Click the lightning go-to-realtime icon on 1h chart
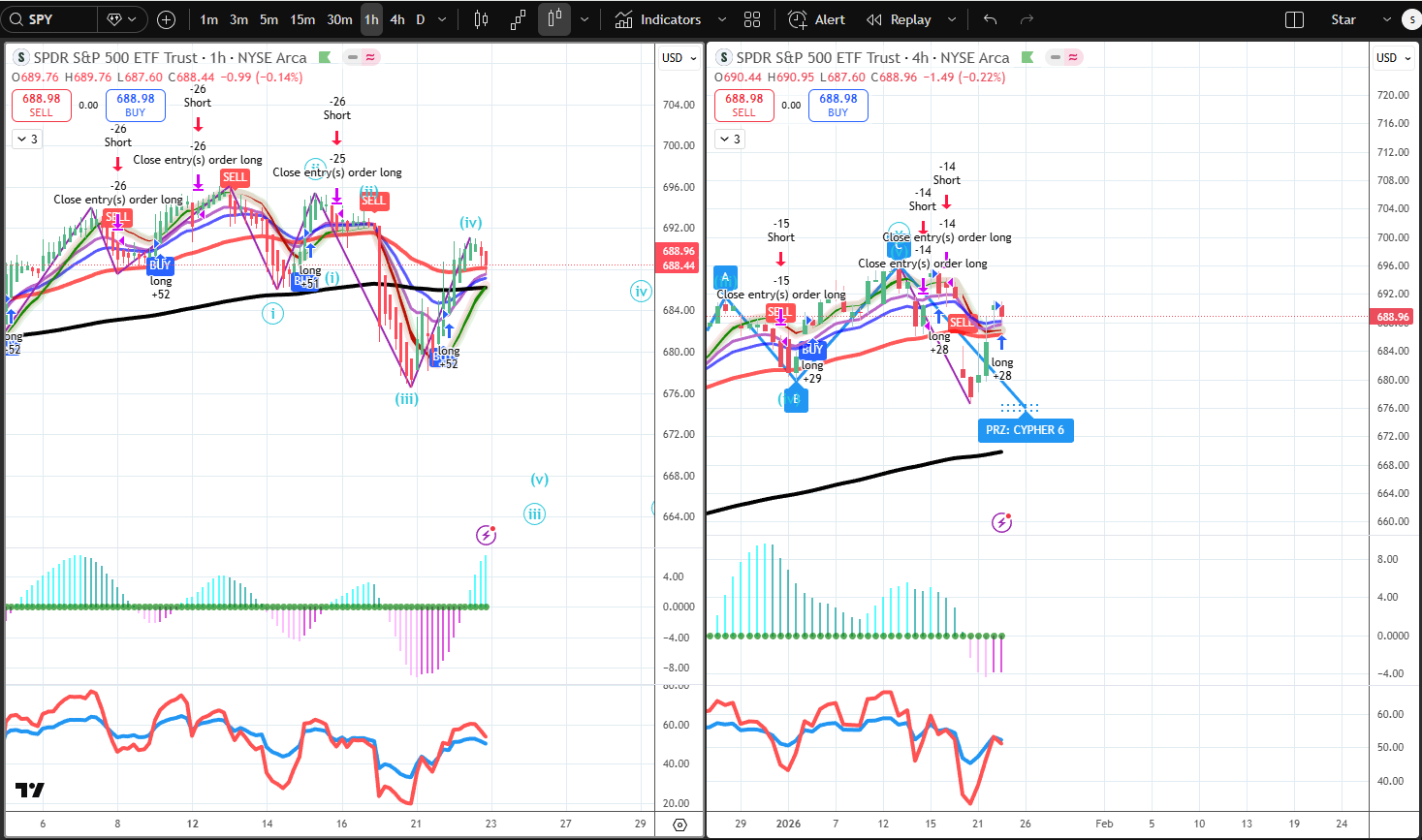Viewport: 1422px width, 840px height. point(487,535)
